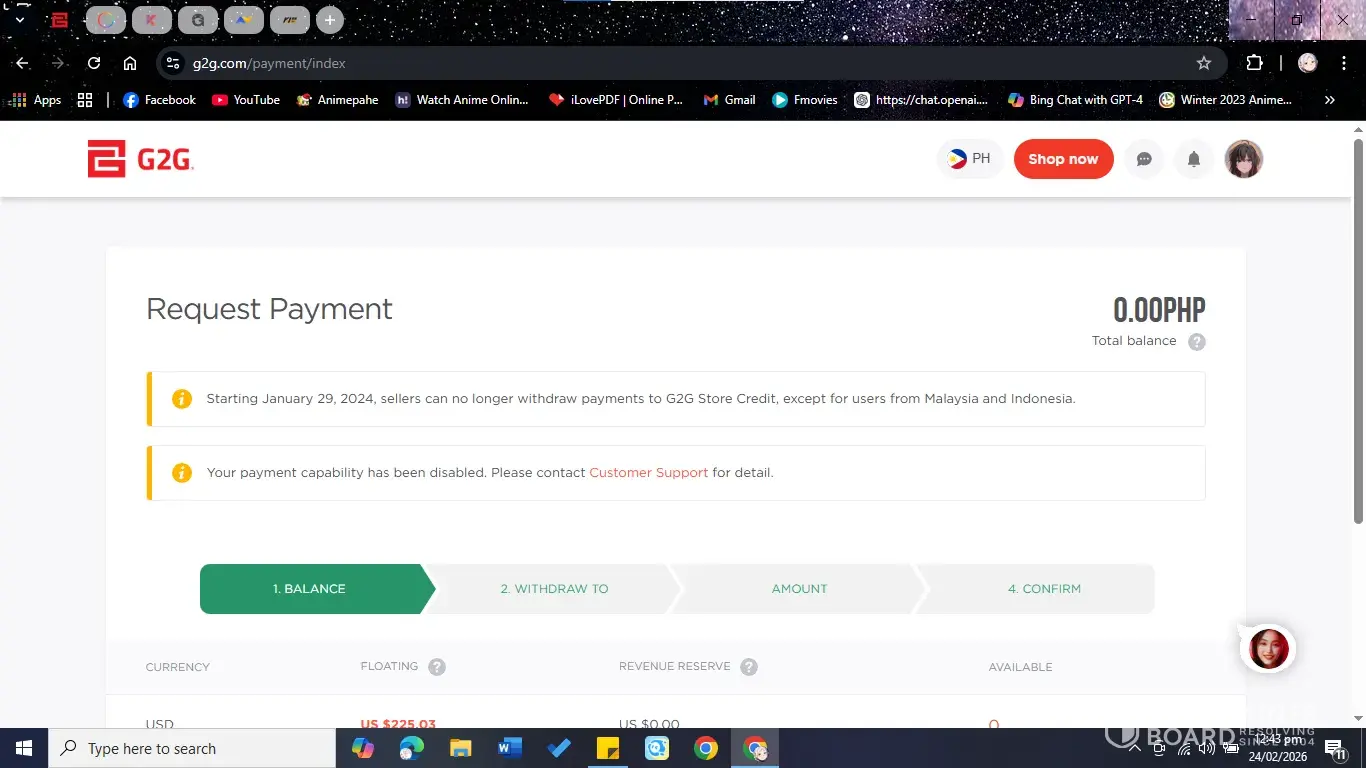Screen dimensions: 1366x768
Task: Open the Gmail bookmark
Action: (729, 100)
